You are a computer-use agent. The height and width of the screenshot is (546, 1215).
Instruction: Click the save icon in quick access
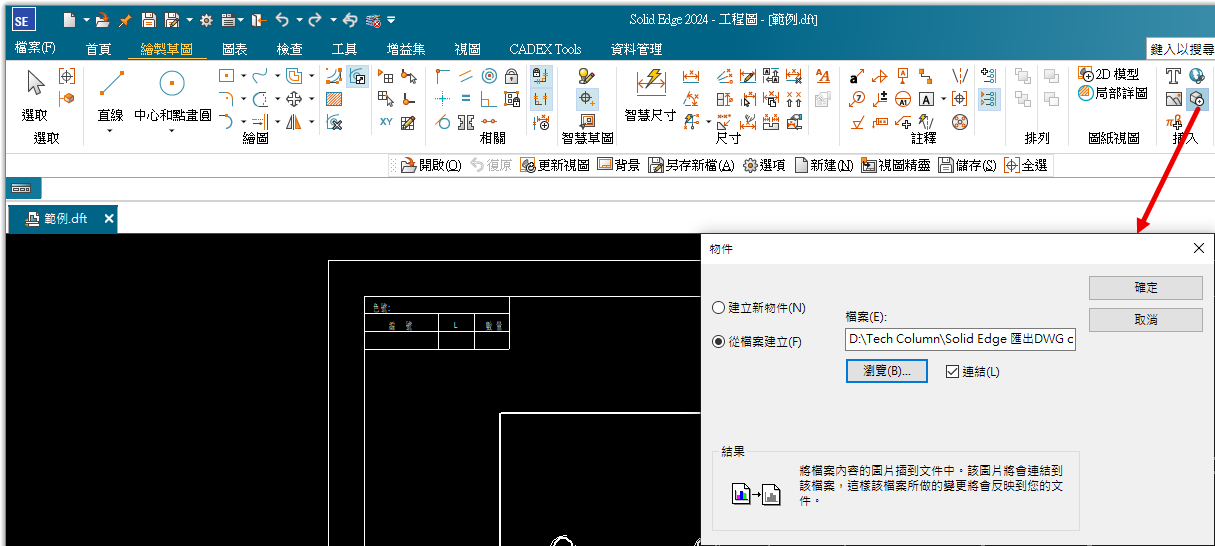coord(148,19)
